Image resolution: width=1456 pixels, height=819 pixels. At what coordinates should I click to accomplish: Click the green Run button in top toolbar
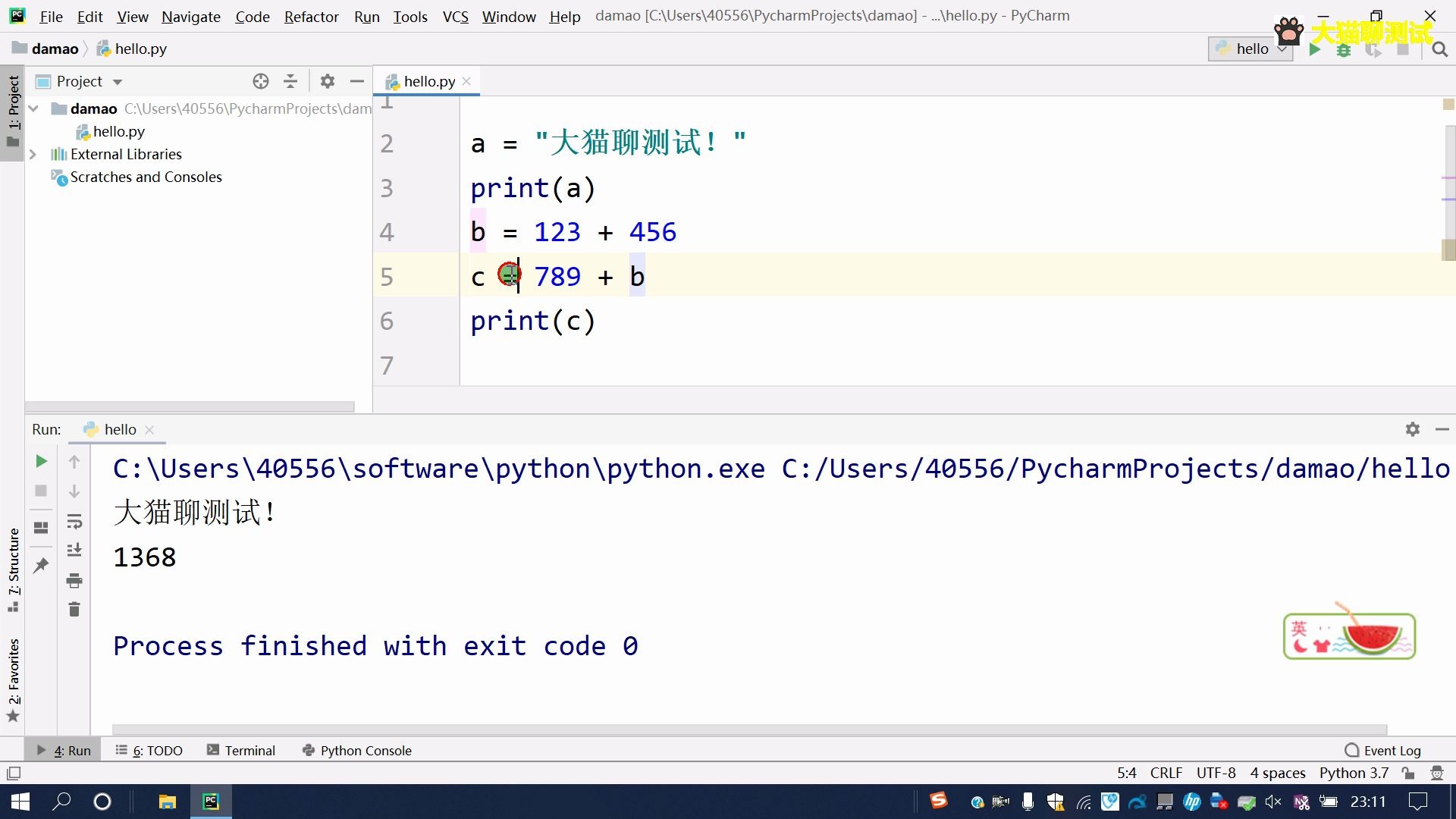(x=1315, y=49)
